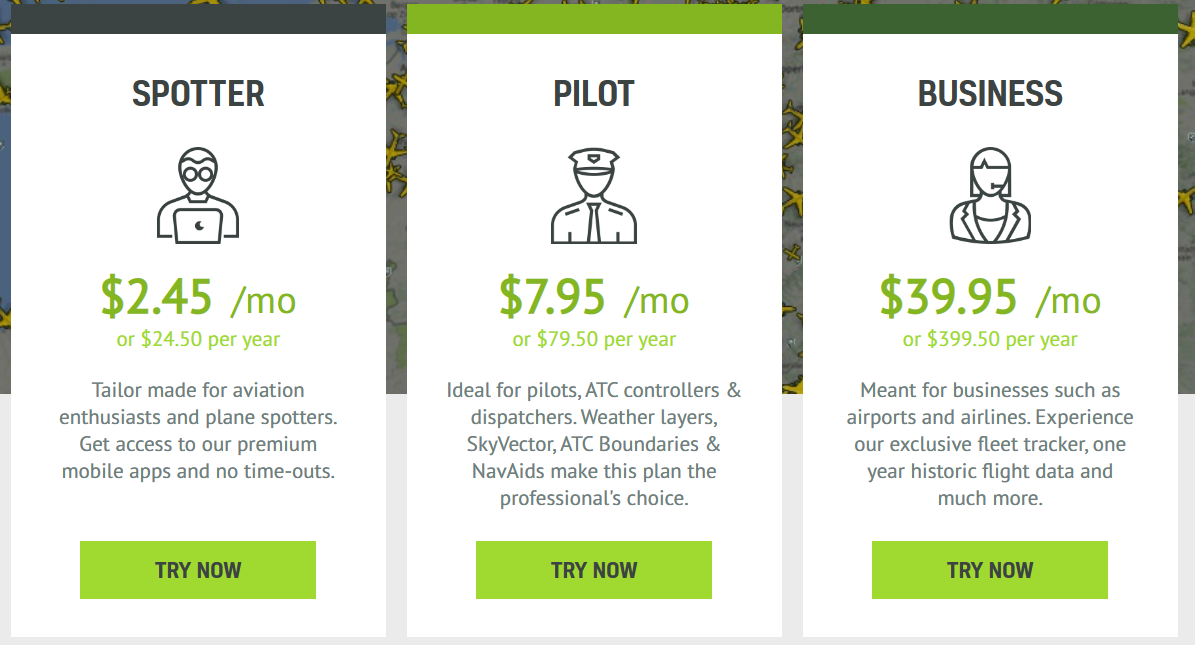Image resolution: width=1195 pixels, height=645 pixels.
Task: Click the Business headset agent icon
Action: point(990,196)
